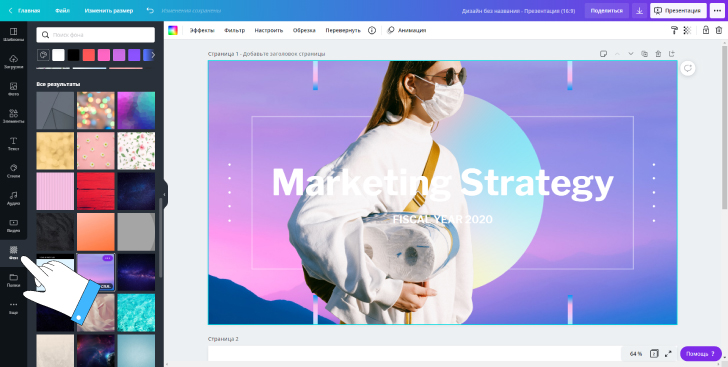The width and height of the screenshot is (728, 367).
Task: Open the Аудио (Audio) panel
Action: click(13, 198)
